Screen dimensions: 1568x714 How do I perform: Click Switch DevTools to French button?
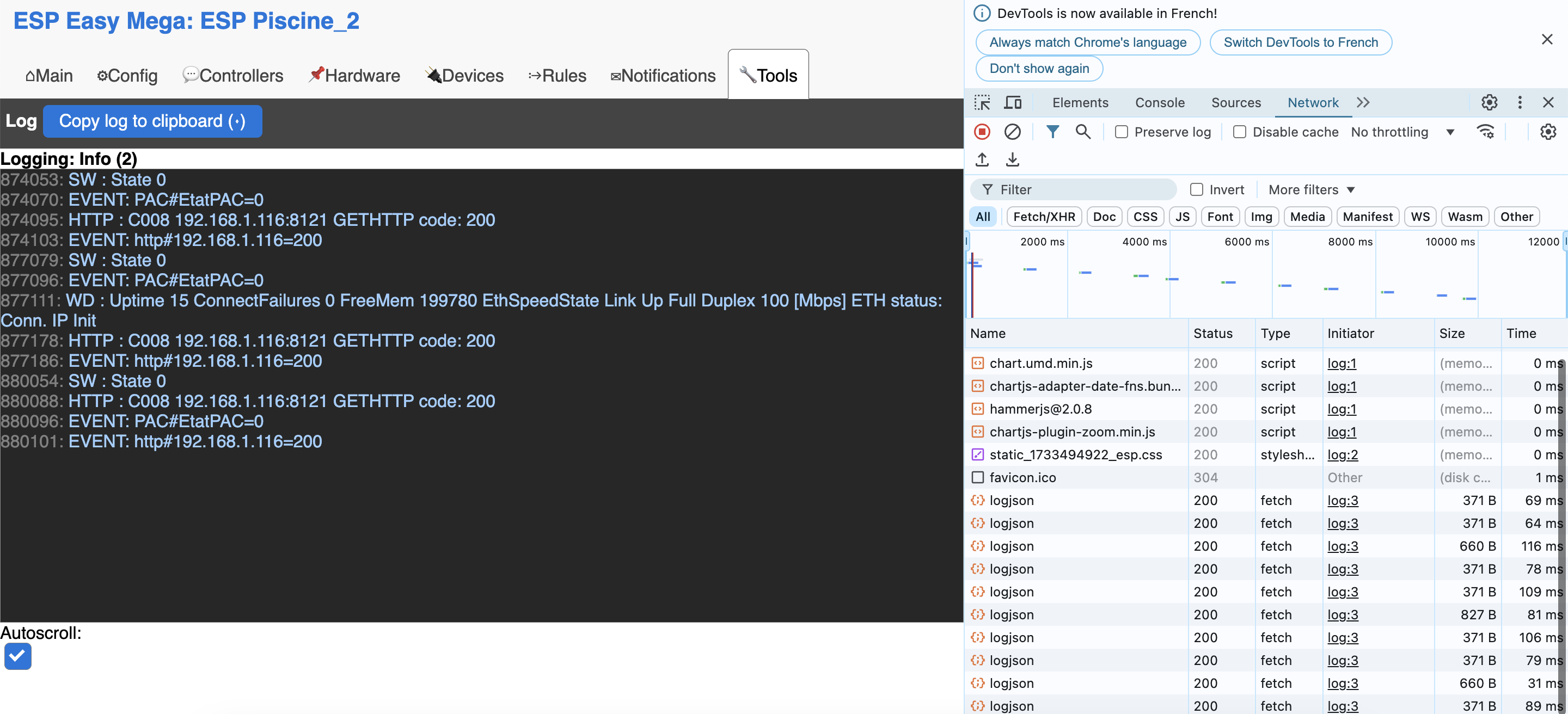point(1300,42)
